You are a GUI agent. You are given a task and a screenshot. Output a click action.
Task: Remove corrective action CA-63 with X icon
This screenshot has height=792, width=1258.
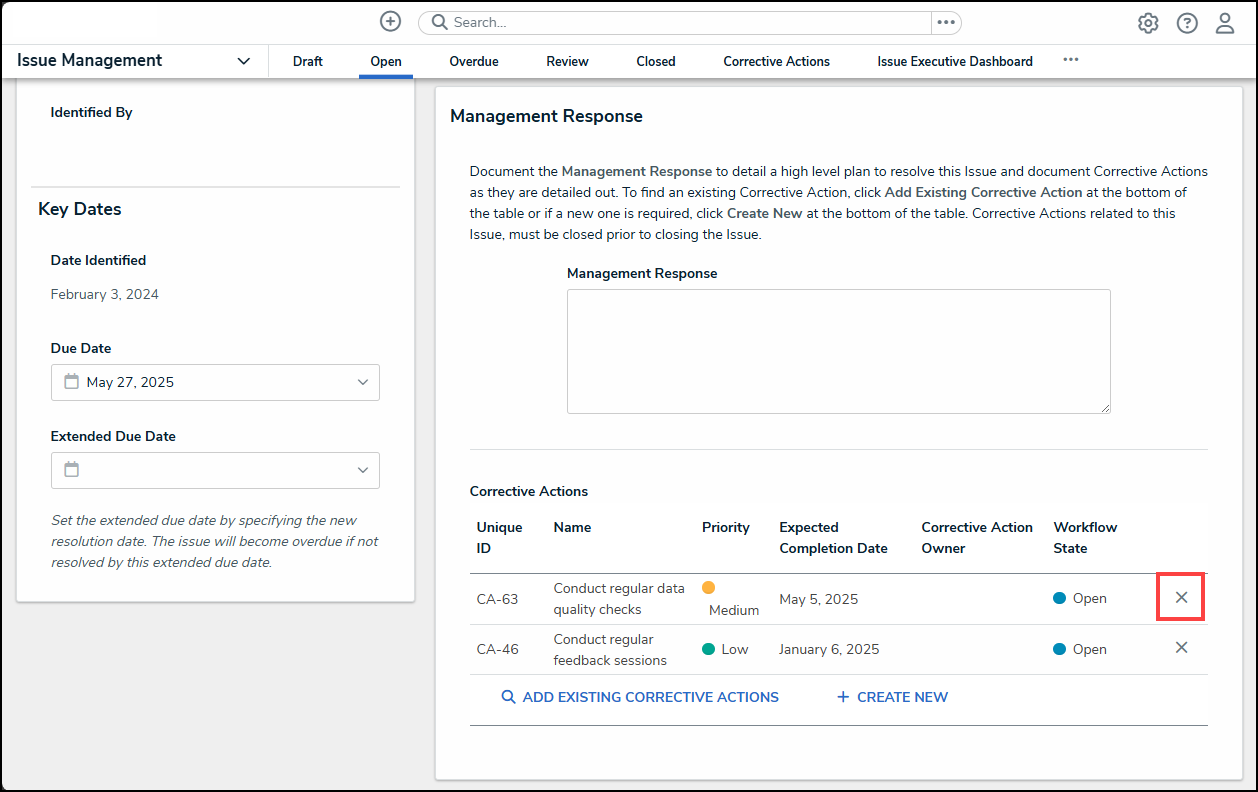[x=1181, y=597]
